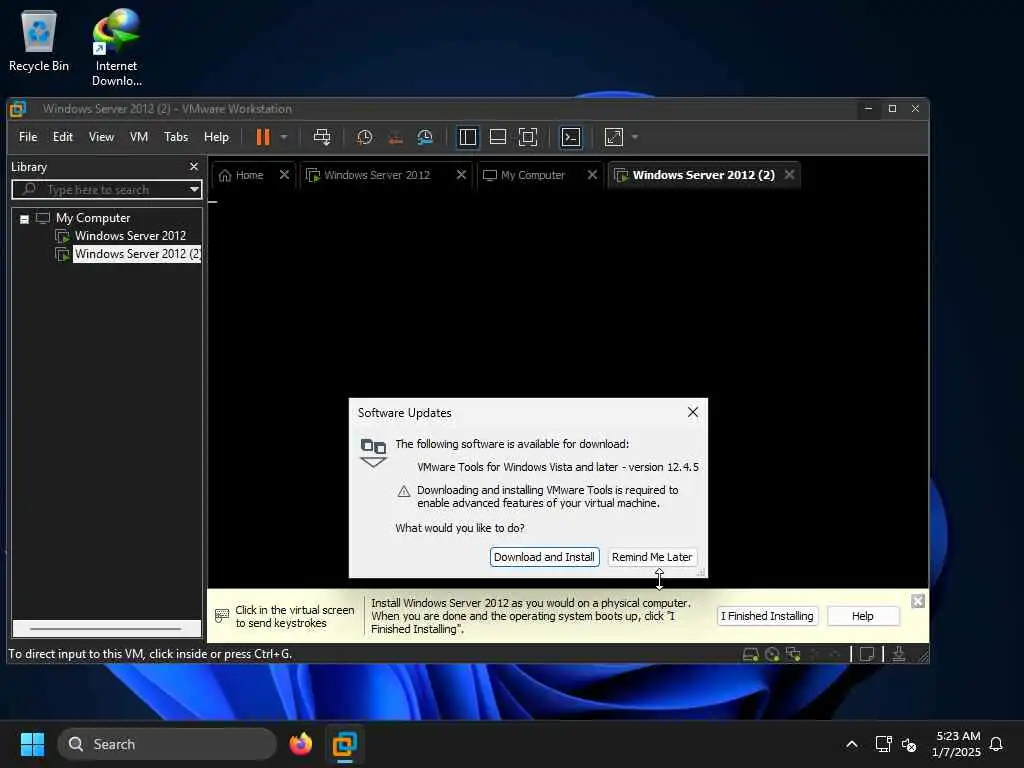The image size is (1024, 768).
Task: Click the orange Suspend VM pause button
Action: (x=263, y=137)
